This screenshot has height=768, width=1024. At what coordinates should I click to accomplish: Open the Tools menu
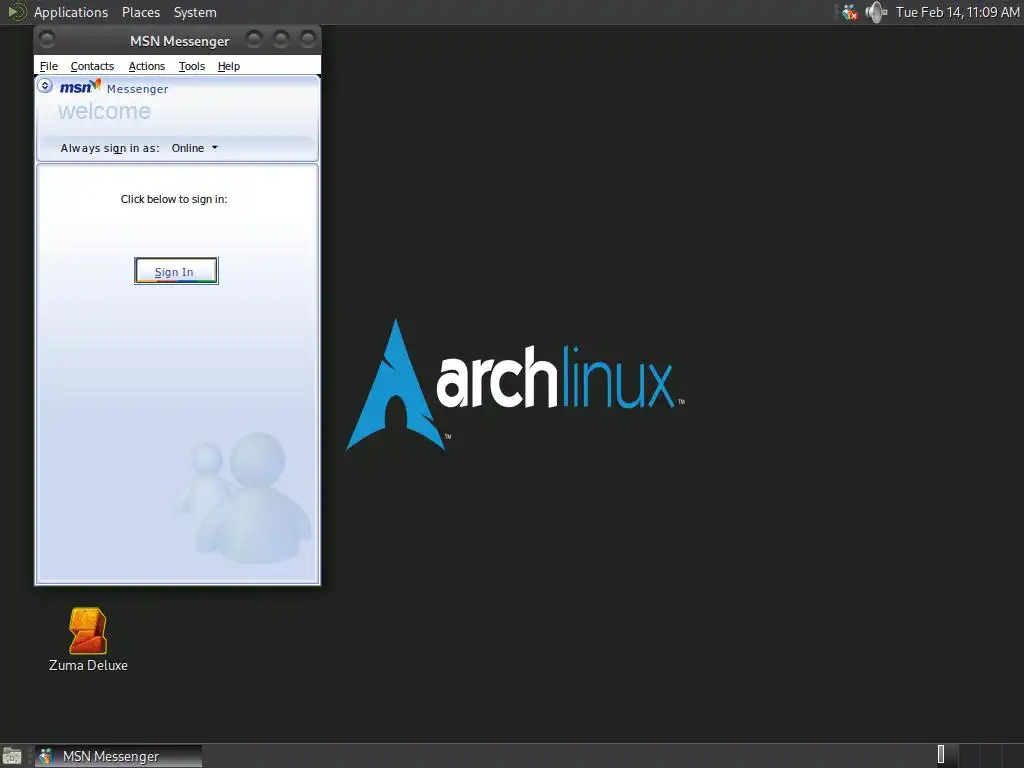(x=191, y=66)
